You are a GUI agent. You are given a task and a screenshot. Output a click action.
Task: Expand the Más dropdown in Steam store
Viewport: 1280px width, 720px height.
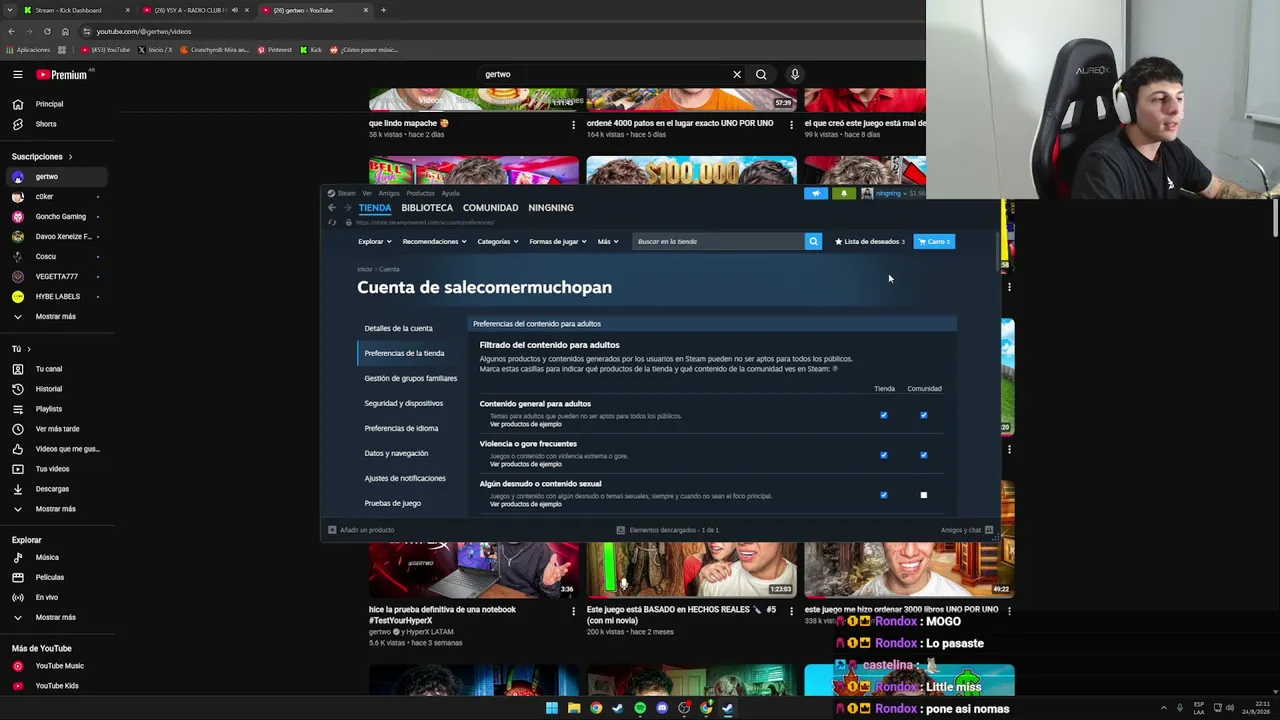[608, 241]
